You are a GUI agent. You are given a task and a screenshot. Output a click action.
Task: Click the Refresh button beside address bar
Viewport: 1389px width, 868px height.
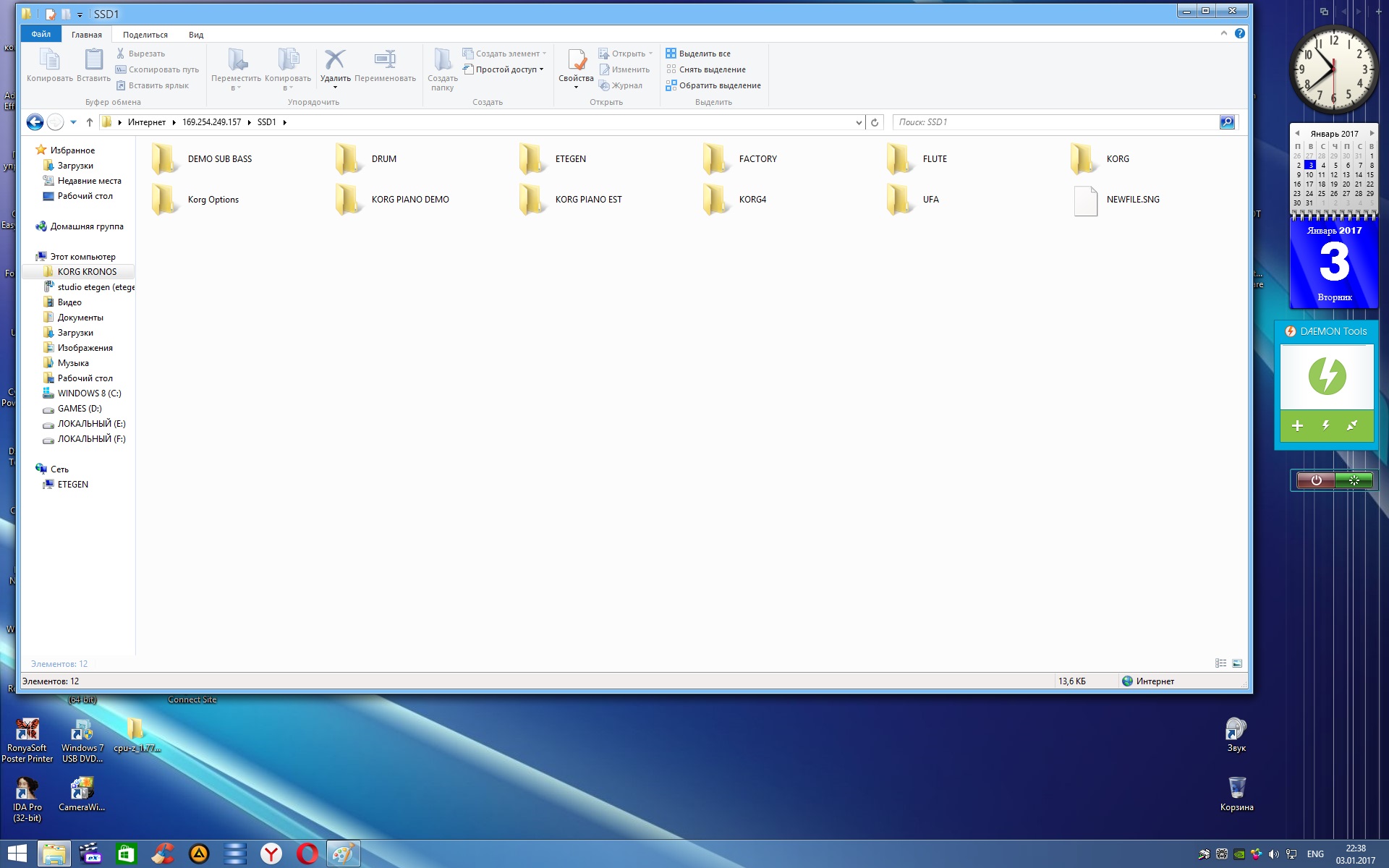click(x=875, y=122)
